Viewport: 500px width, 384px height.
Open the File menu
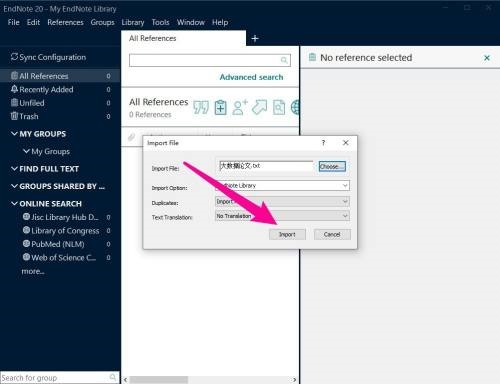point(13,22)
